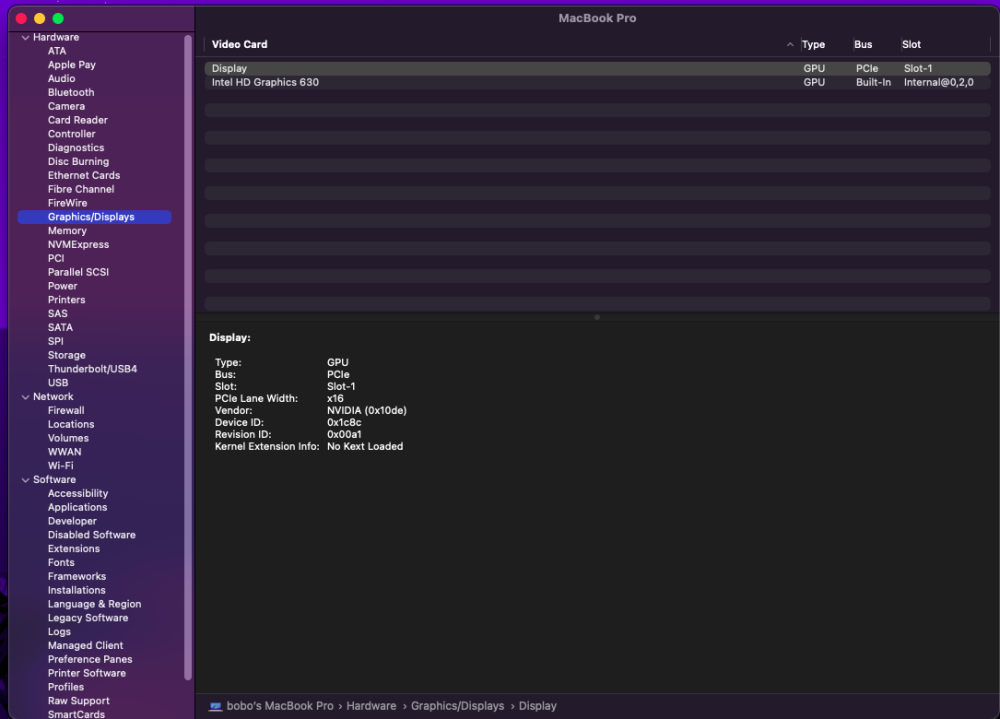
Task: Select Extensions in the sidebar
Action: tap(74, 549)
